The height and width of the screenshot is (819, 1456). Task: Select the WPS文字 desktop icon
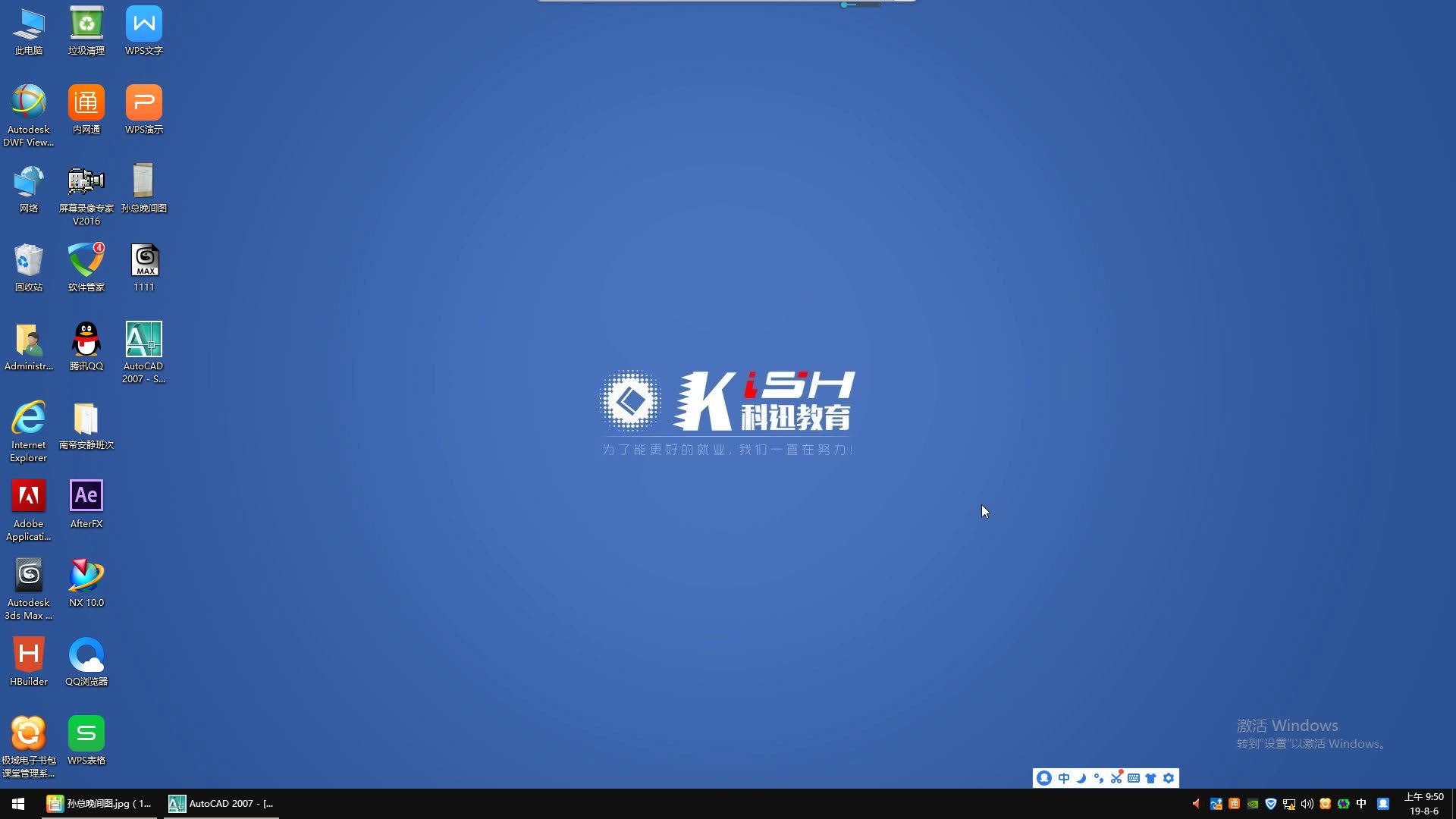(144, 31)
